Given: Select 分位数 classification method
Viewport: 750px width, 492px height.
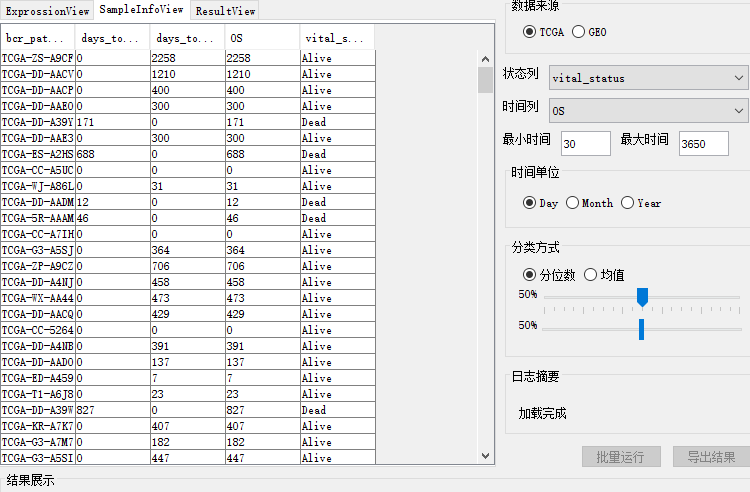Looking at the screenshot, I should click(530, 275).
